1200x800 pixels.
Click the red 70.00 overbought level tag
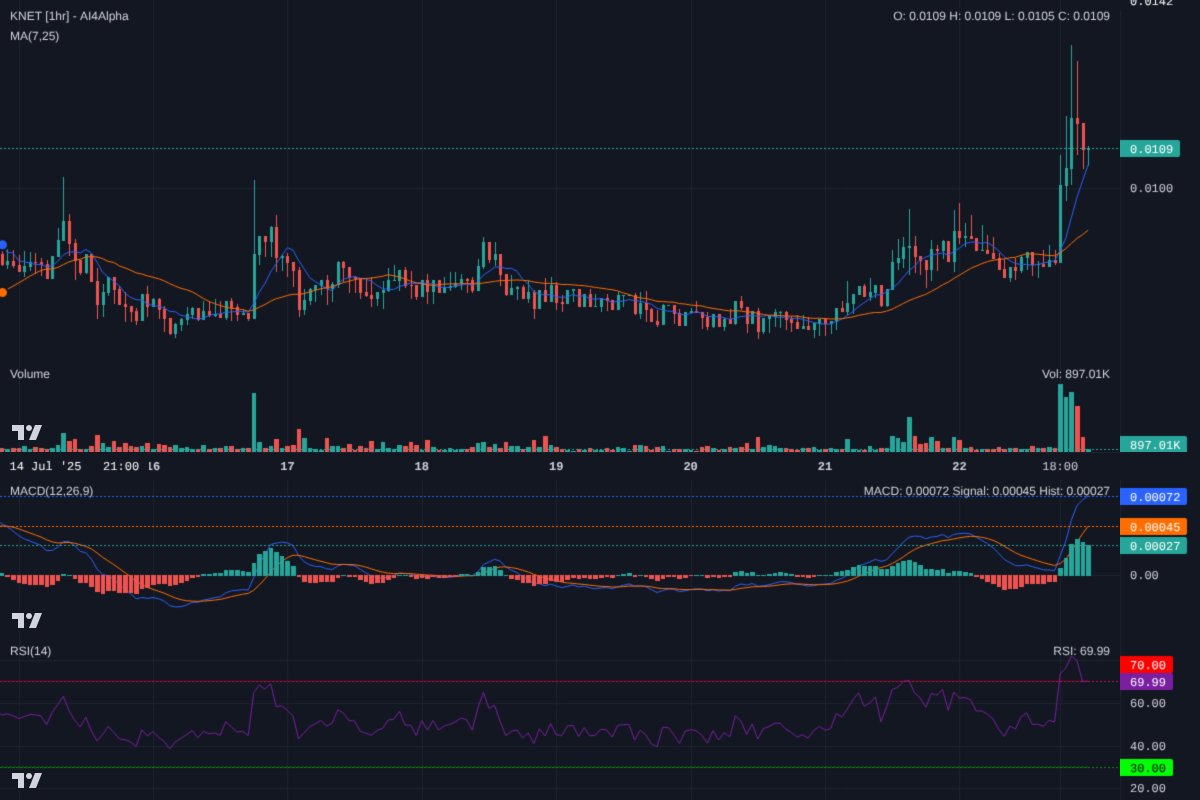click(1147, 665)
